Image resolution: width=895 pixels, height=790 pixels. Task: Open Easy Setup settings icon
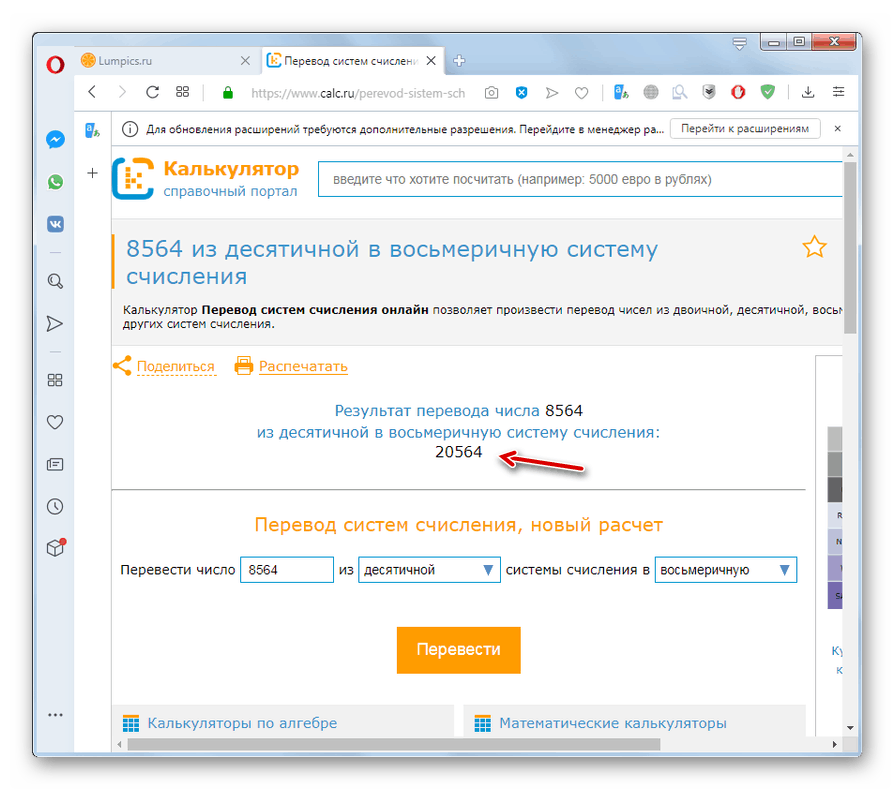tap(838, 92)
